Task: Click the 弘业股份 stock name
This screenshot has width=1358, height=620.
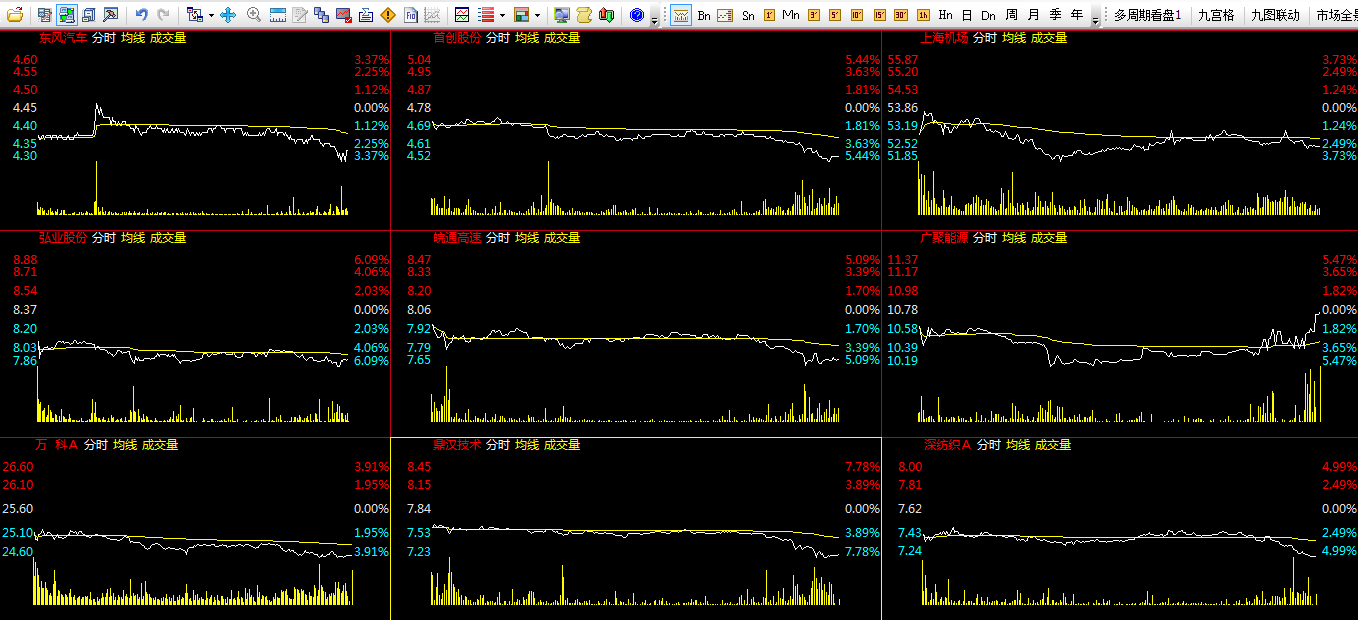Action: [63, 238]
